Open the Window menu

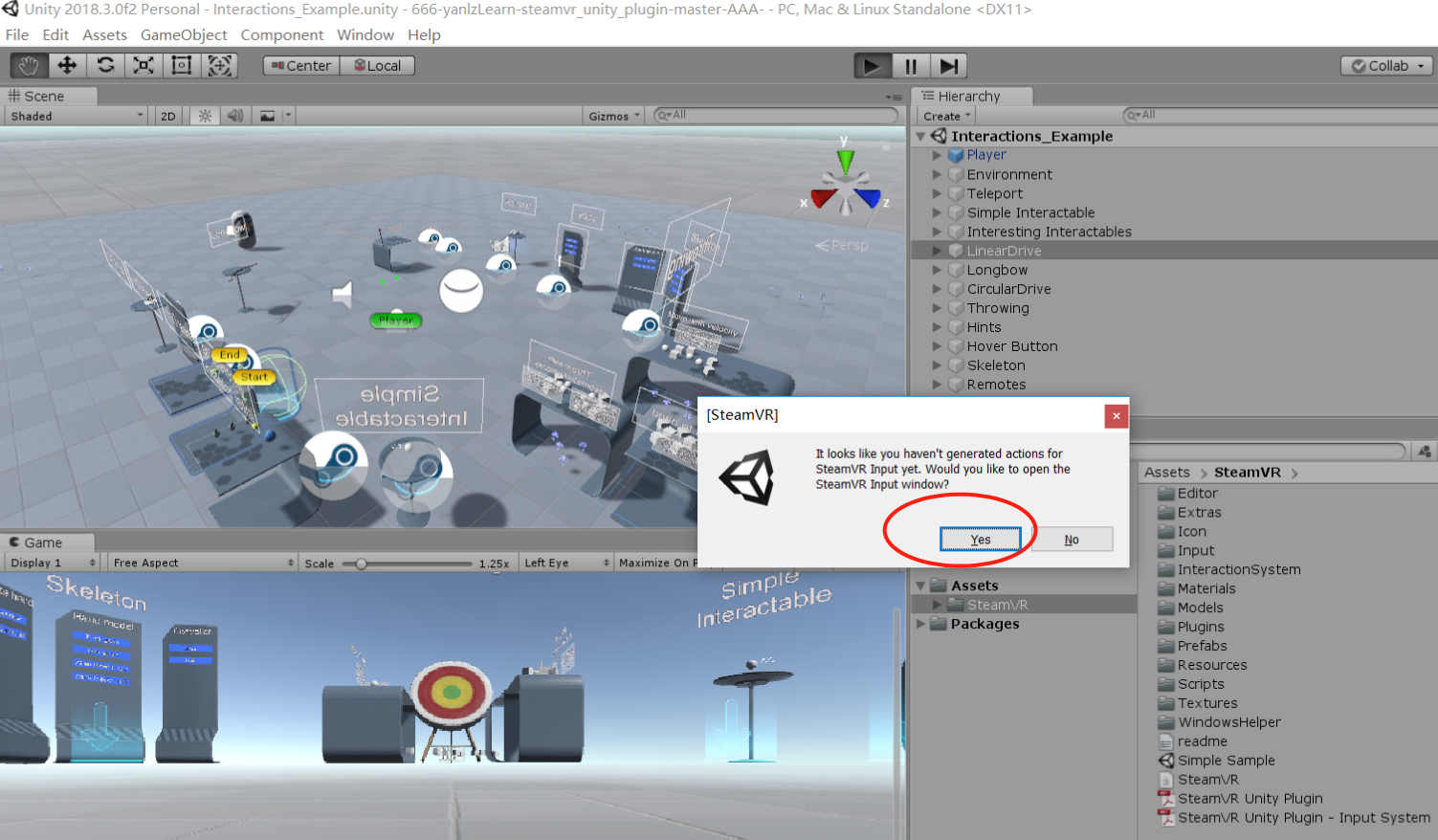click(x=365, y=34)
